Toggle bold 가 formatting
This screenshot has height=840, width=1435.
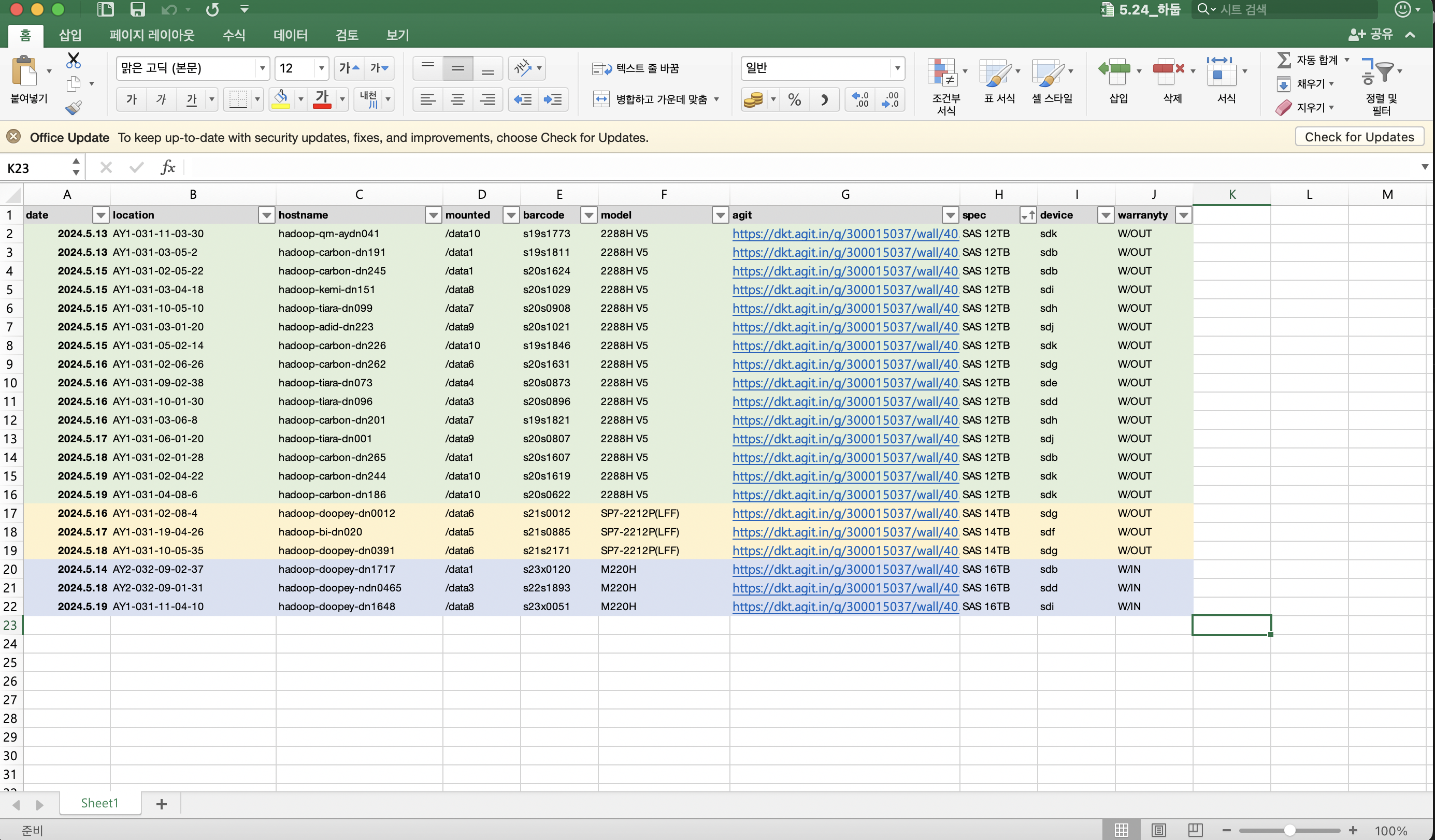coord(132,99)
